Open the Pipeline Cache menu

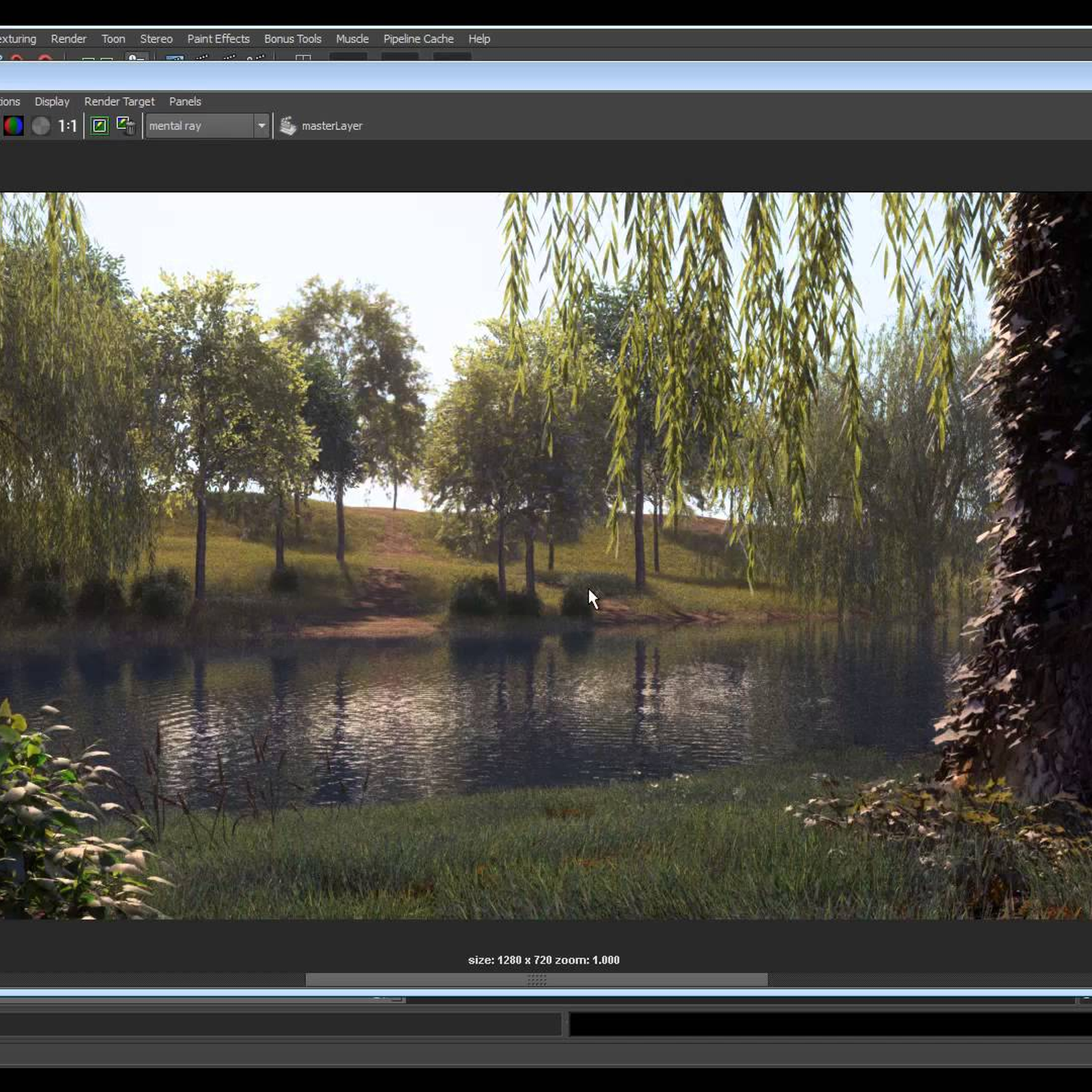(418, 39)
